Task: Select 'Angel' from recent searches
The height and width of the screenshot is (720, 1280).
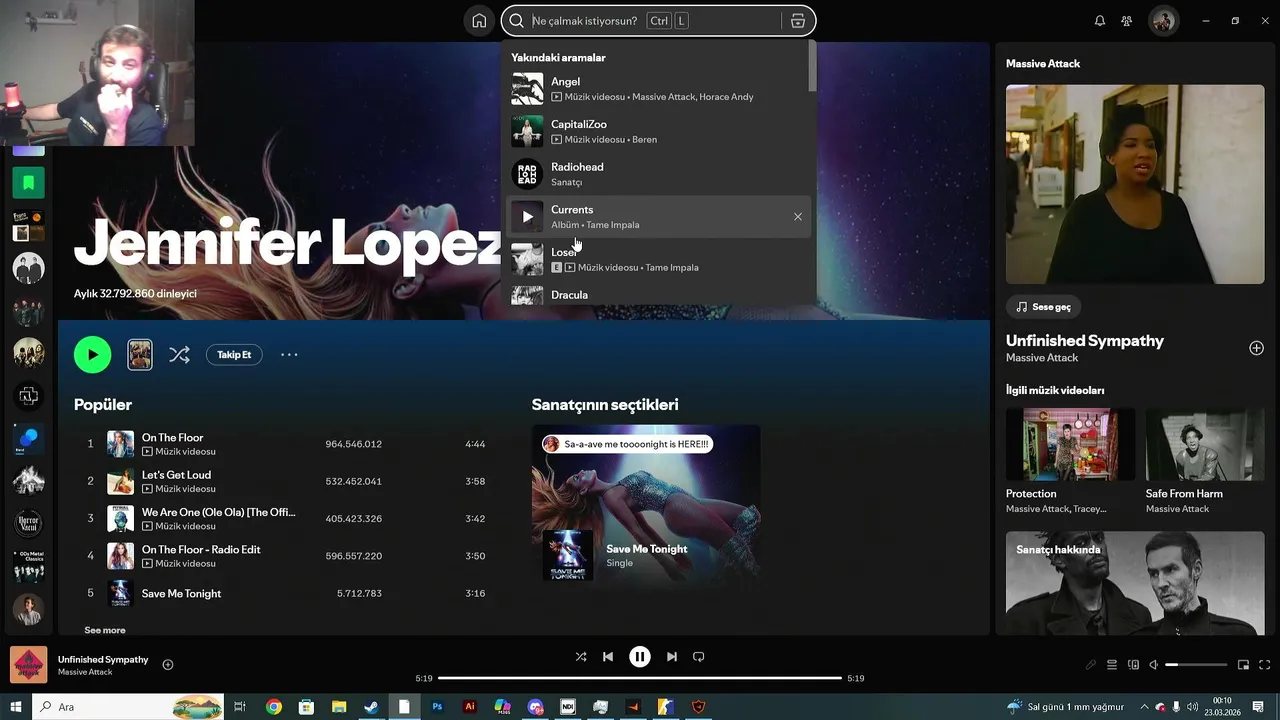Action: point(659,89)
